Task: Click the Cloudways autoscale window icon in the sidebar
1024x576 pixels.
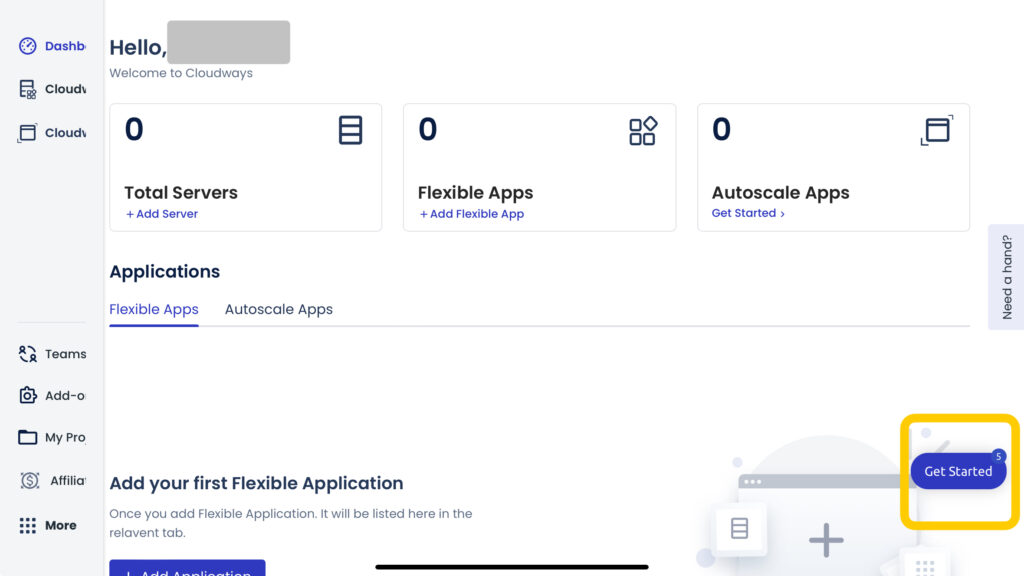Action: pos(27,133)
